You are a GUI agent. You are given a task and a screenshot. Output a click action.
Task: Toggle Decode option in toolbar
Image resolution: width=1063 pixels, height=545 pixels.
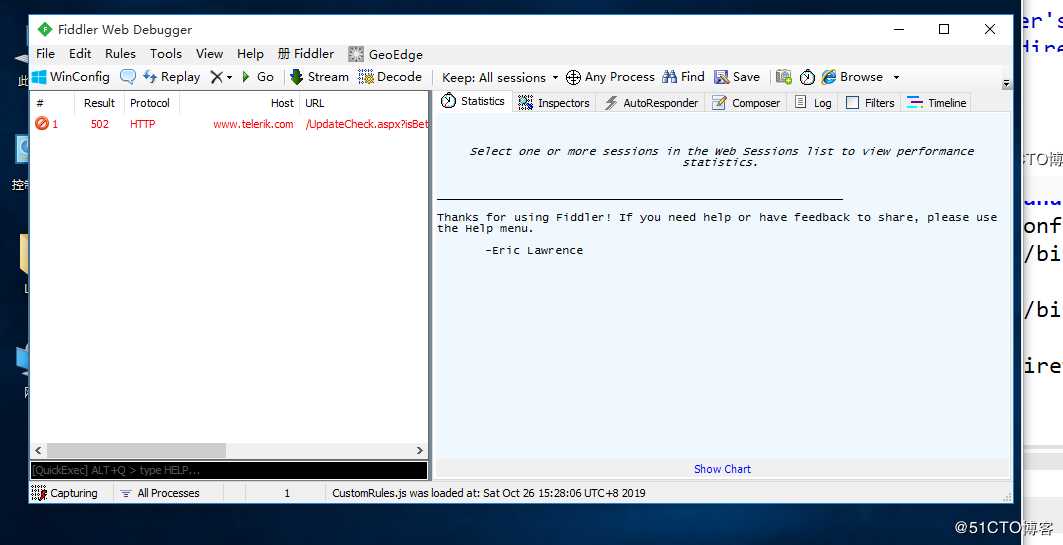coord(390,77)
